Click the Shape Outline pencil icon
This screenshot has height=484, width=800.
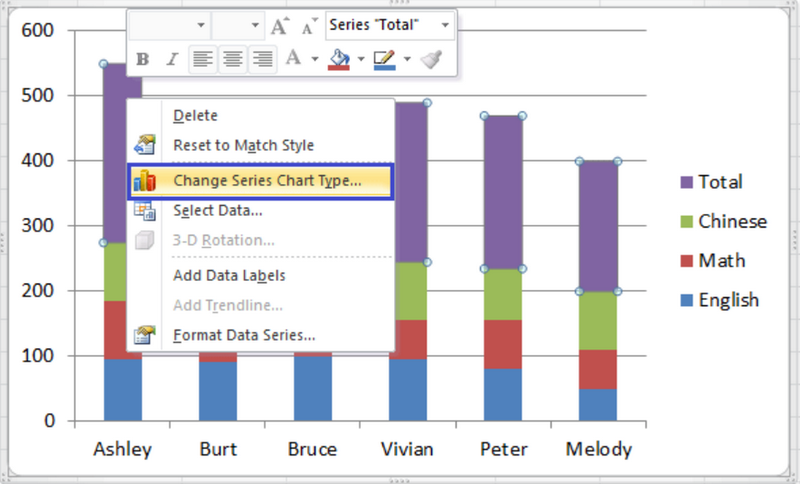tap(385, 59)
